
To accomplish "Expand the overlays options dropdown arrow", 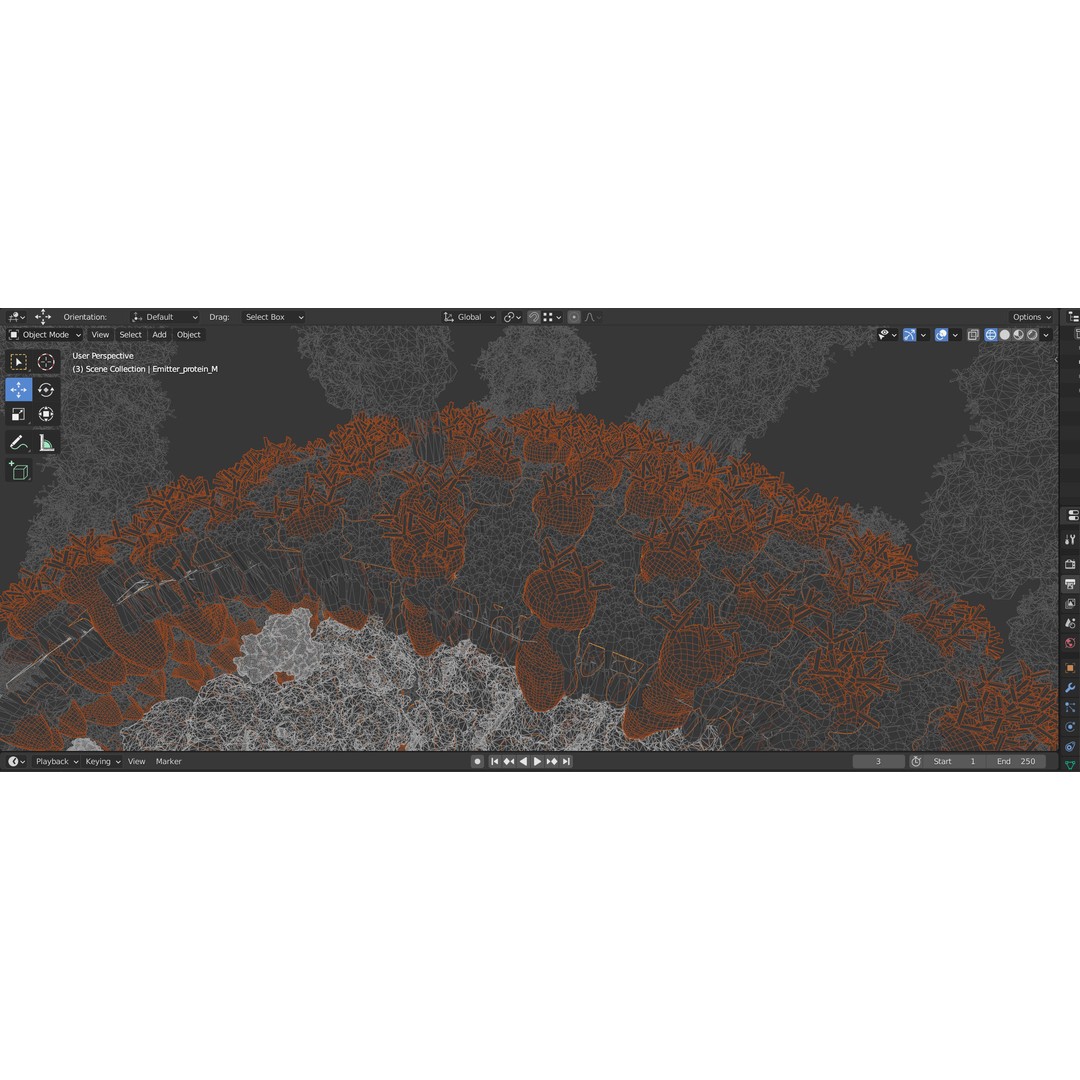I will [955, 335].
